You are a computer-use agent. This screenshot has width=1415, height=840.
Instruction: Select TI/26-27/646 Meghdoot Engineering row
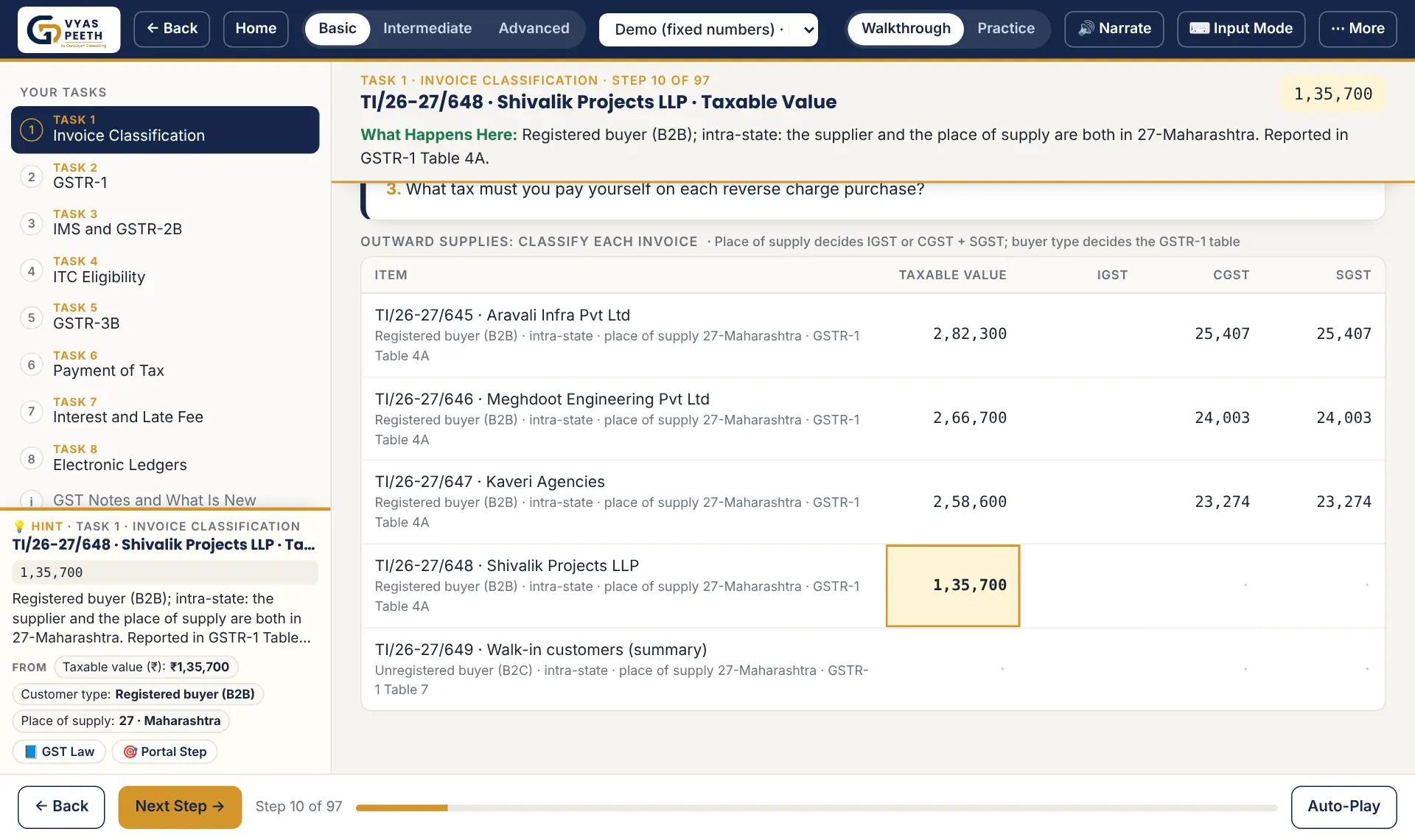point(873,419)
